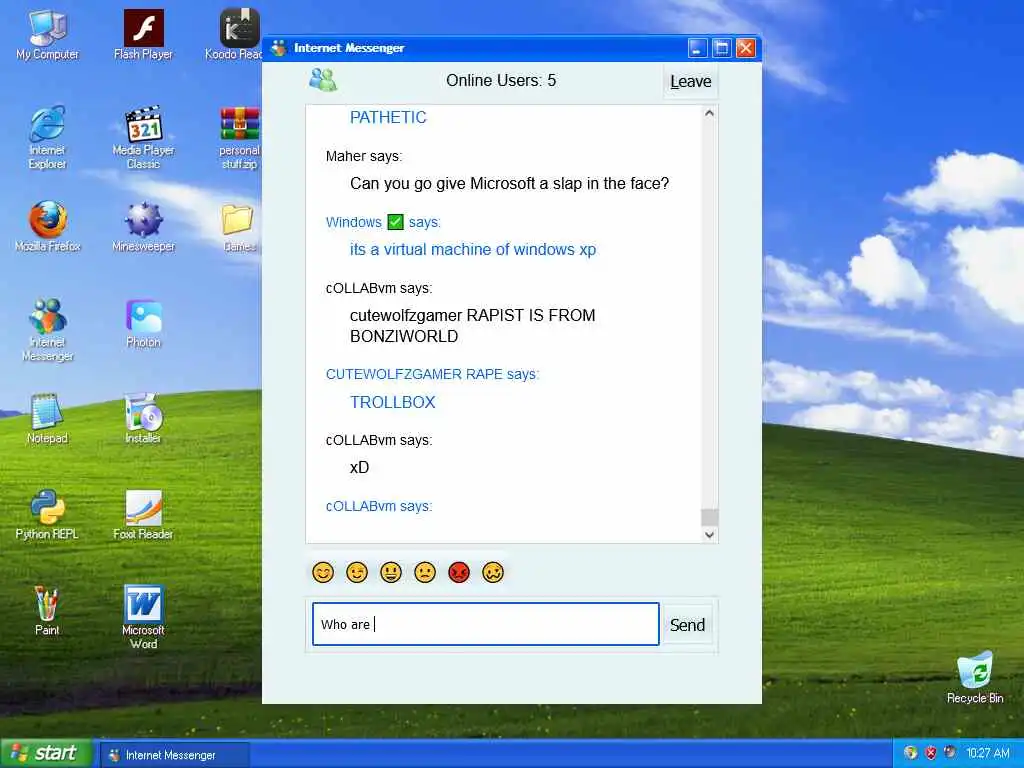Image resolution: width=1024 pixels, height=768 pixels.
Task: Insert the winking emoji
Action: [x=357, y=573]
